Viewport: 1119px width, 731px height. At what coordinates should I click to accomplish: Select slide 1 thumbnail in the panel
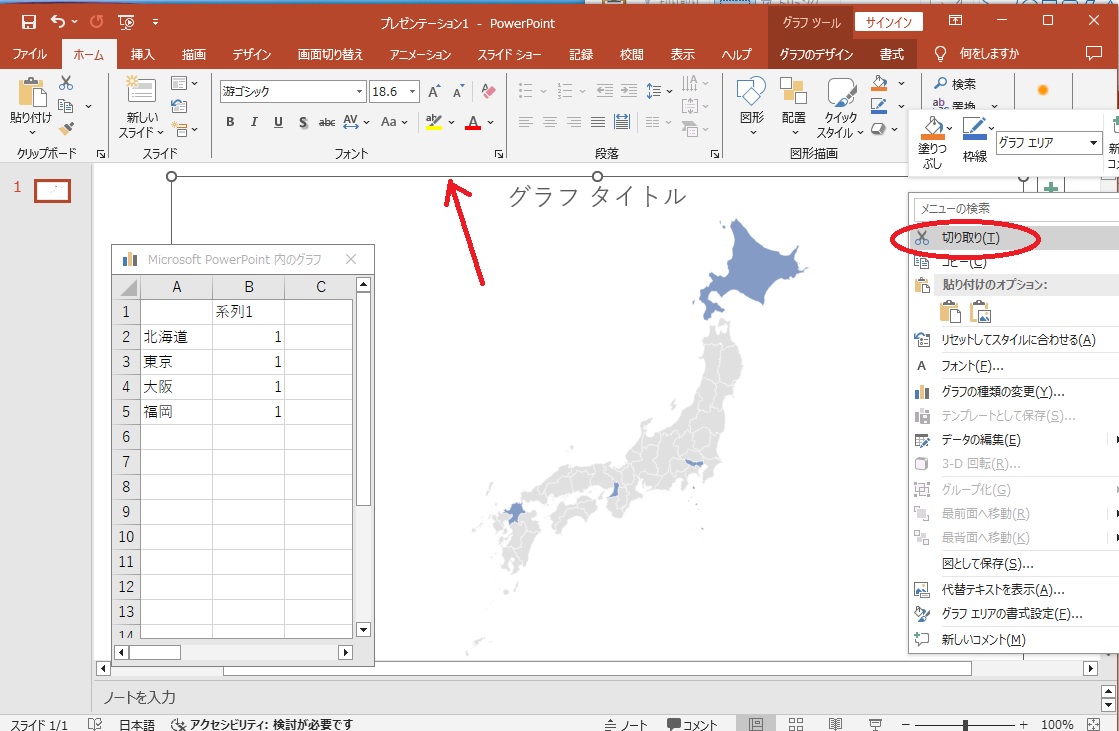tap(52, 190)
